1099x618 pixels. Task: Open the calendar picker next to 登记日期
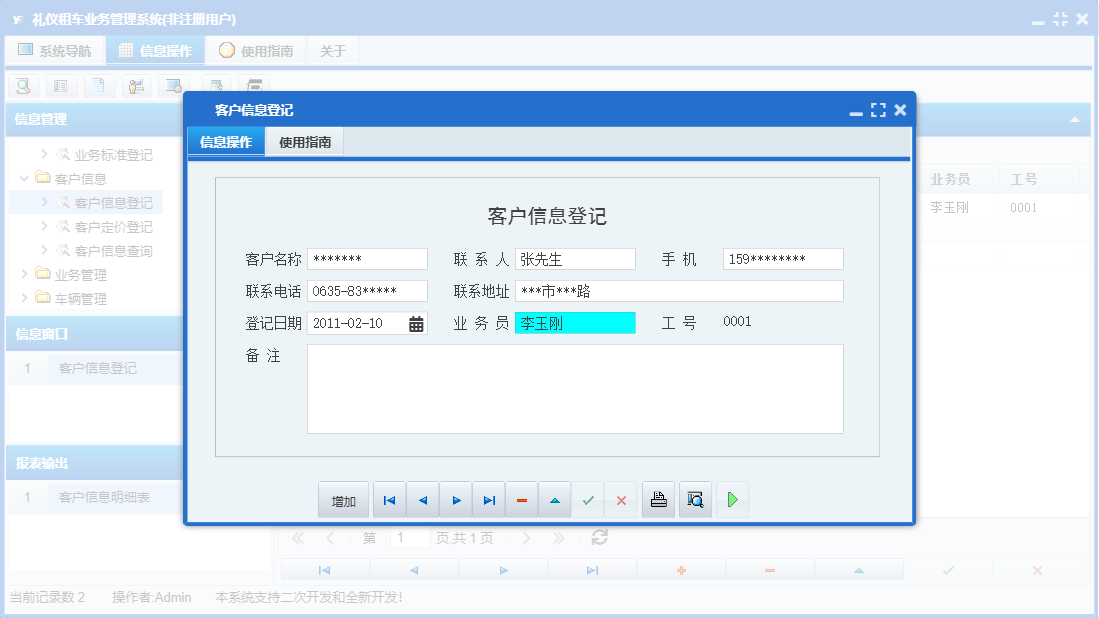[x=415, y=322]
